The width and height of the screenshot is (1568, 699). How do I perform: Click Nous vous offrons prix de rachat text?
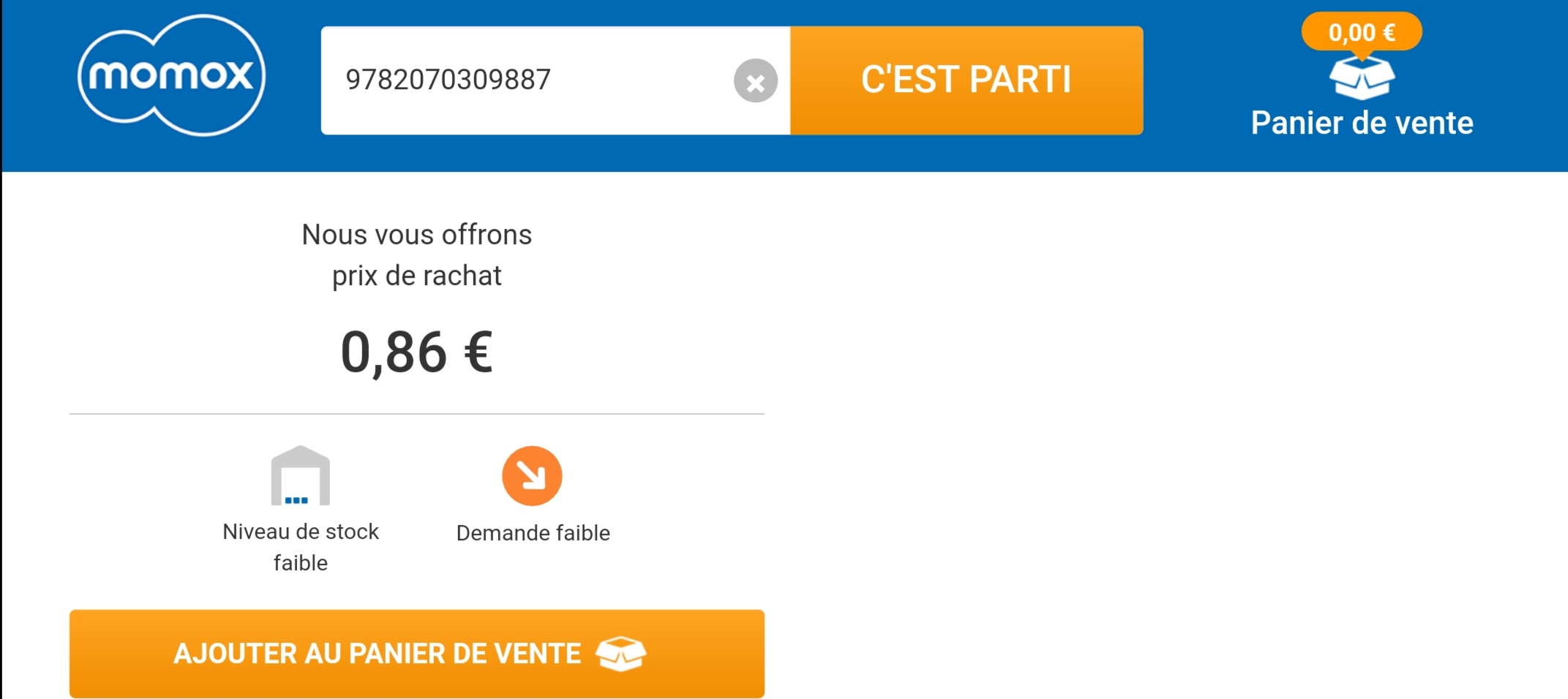pos(416,254)
